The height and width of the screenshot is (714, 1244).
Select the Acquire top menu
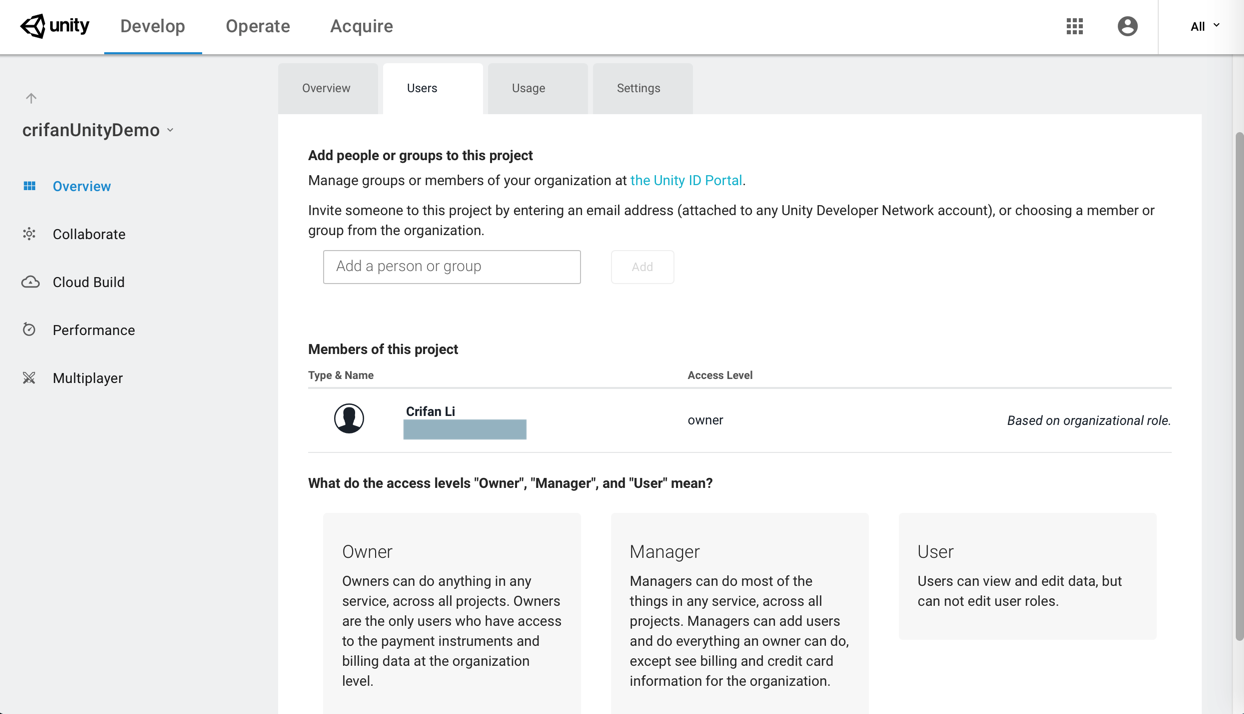click(x=361, y=27)
